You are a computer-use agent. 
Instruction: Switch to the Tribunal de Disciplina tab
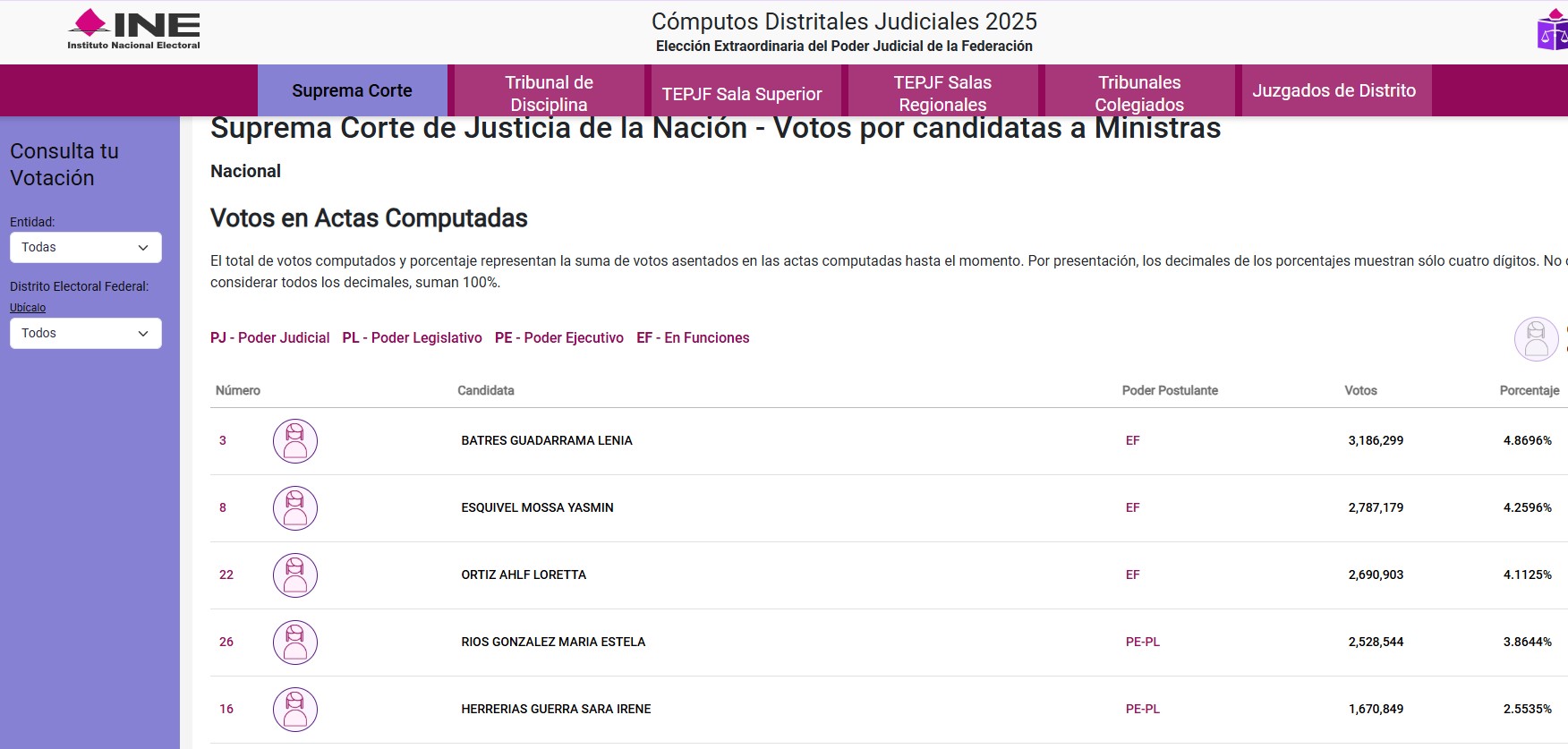pos(549,92)
